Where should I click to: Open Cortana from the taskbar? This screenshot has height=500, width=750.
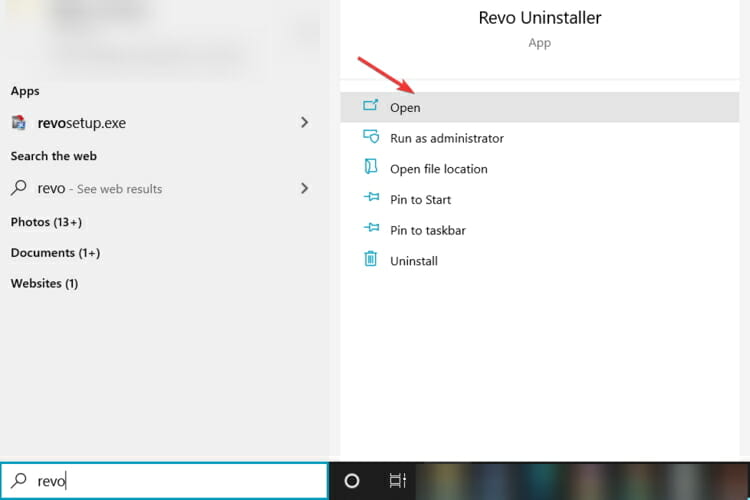(352, 480)
